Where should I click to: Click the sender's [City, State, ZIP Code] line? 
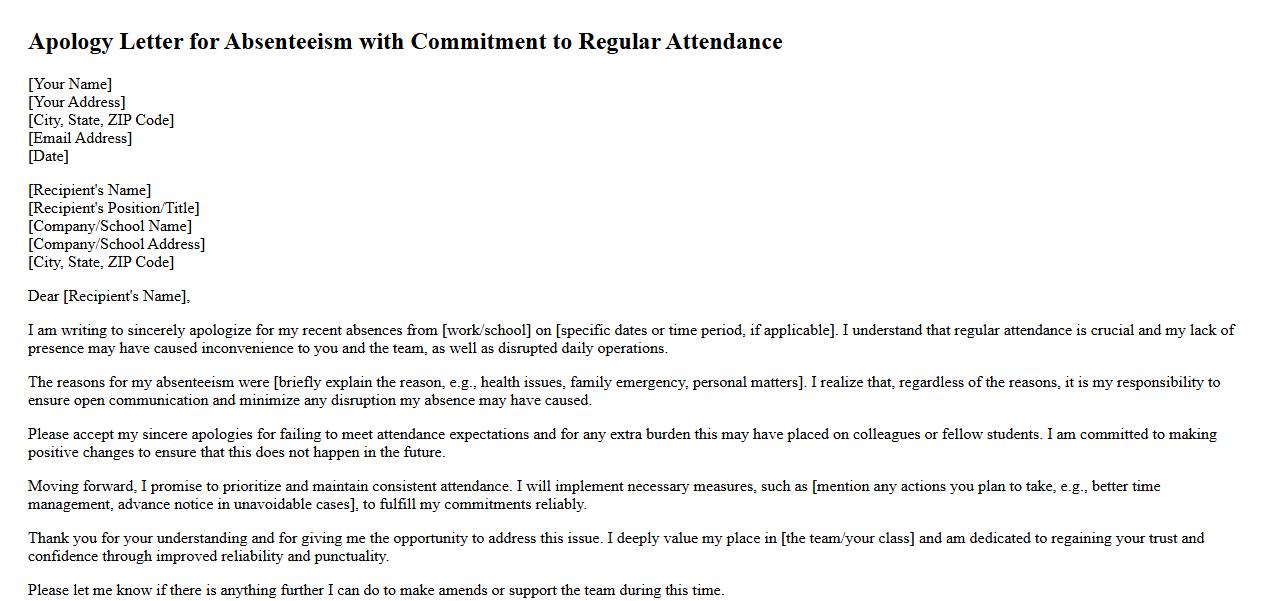click(x=101, y=120)
